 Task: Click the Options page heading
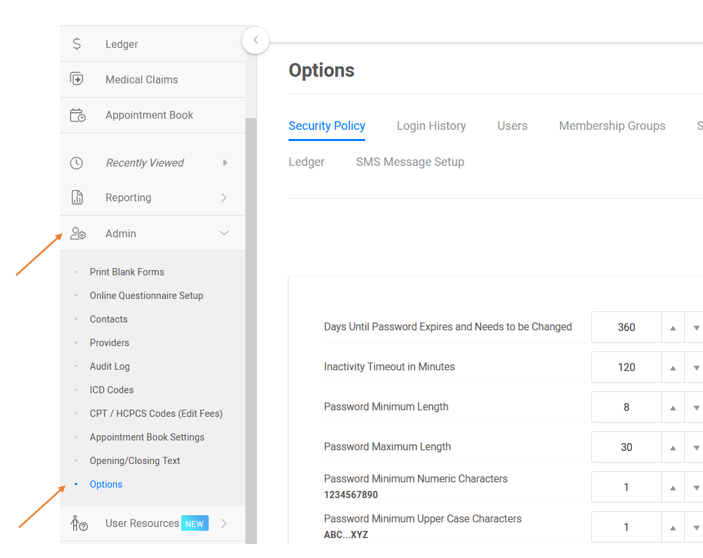click(x=321, y=70)
